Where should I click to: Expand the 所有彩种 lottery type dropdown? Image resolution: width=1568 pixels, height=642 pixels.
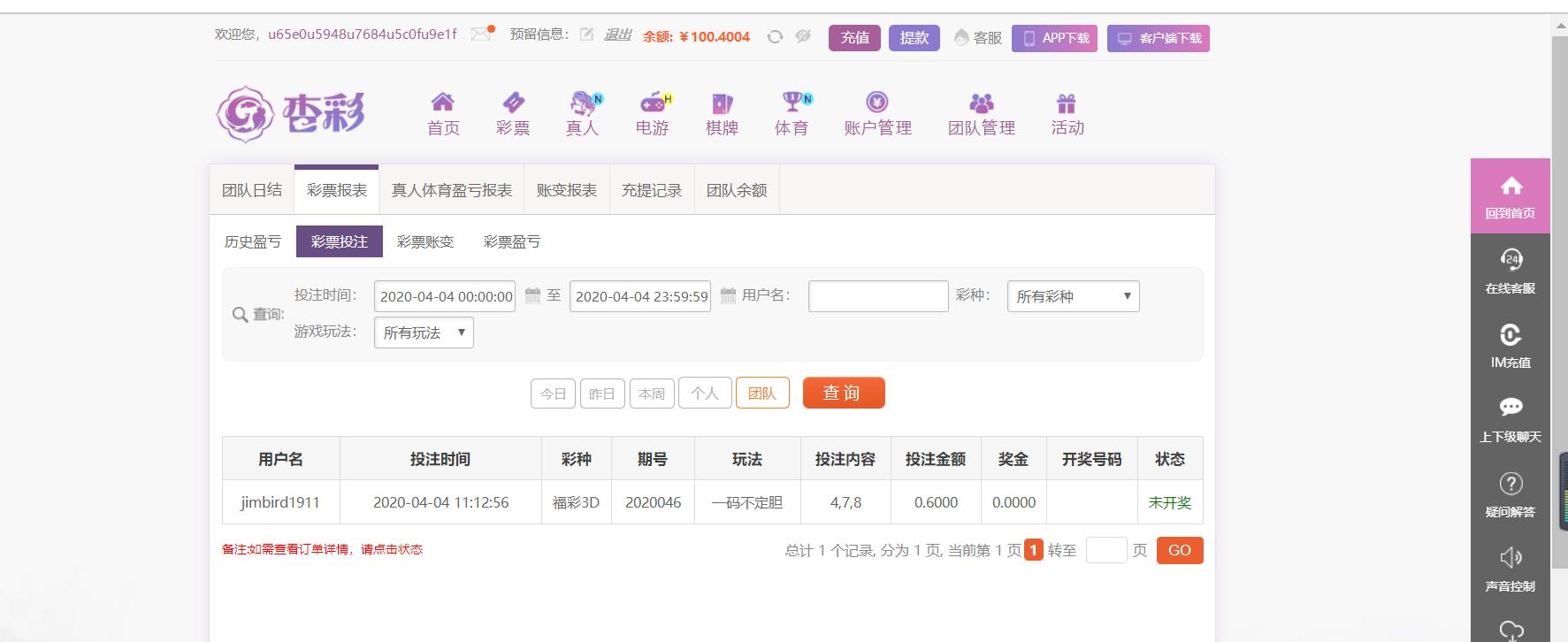tap(1073, 296)
